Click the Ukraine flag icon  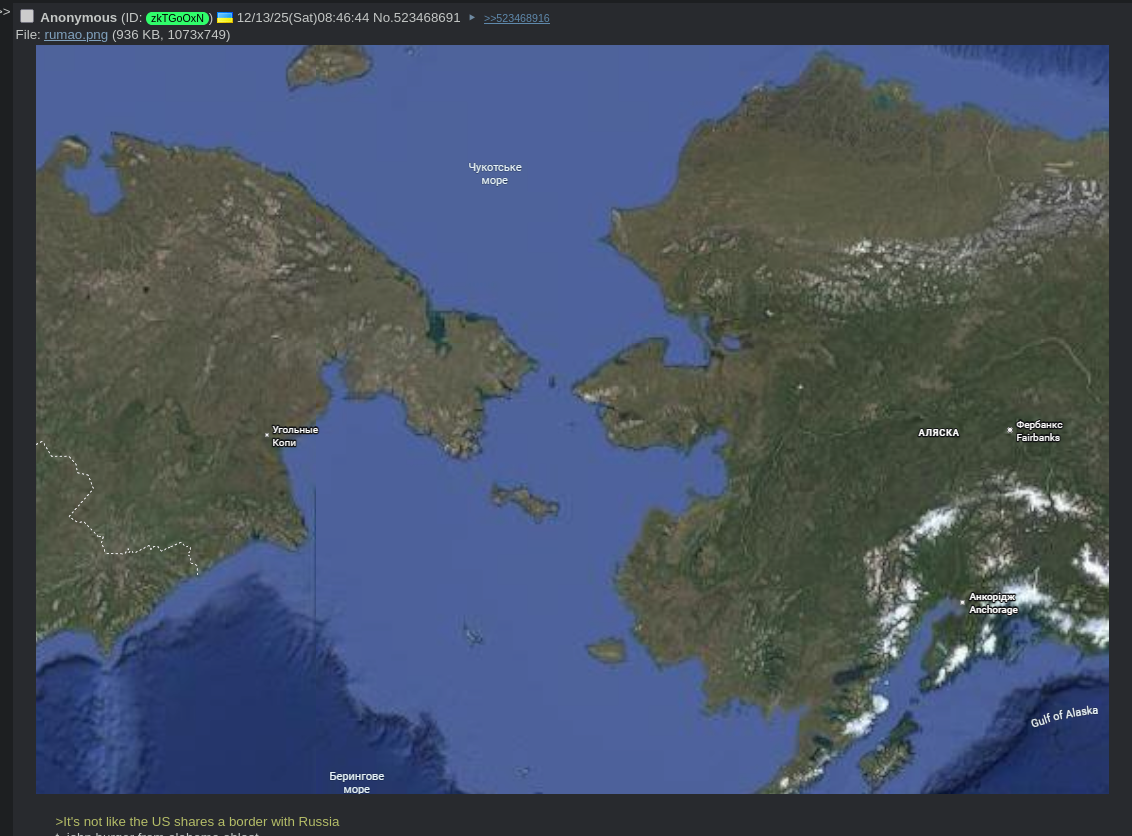click(225, 17)
